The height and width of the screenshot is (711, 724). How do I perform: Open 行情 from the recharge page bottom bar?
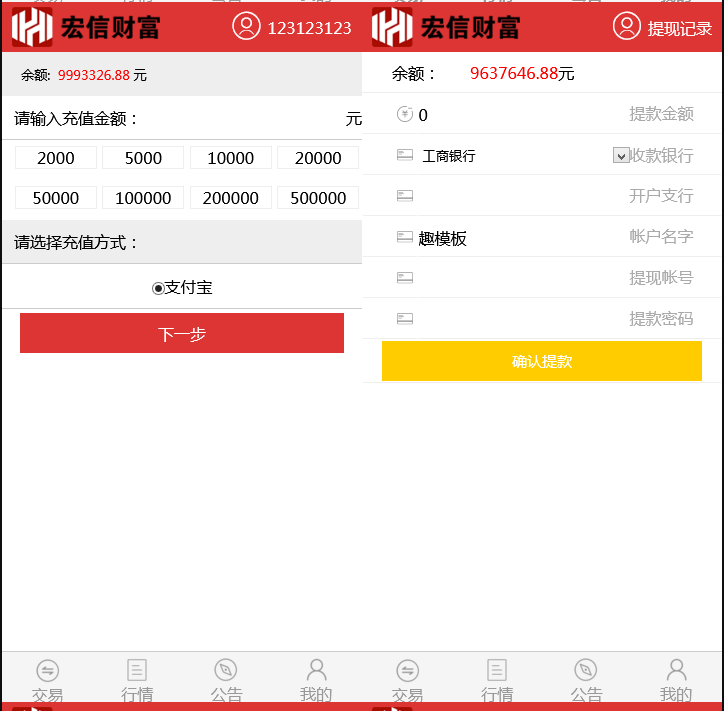click(x=137, y=671)
